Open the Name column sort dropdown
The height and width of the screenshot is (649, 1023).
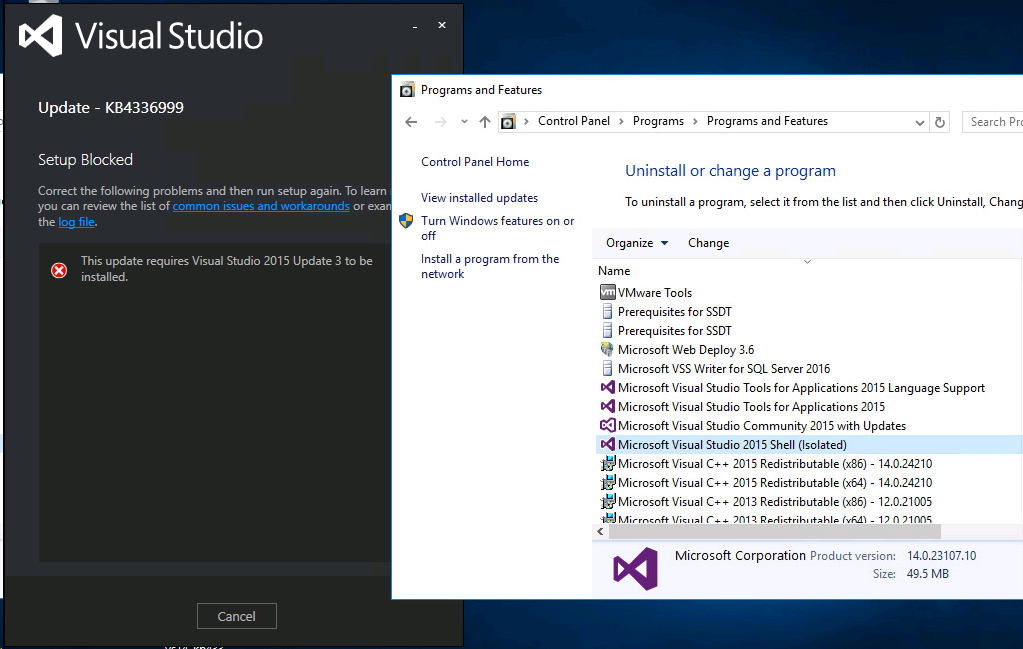807,261
